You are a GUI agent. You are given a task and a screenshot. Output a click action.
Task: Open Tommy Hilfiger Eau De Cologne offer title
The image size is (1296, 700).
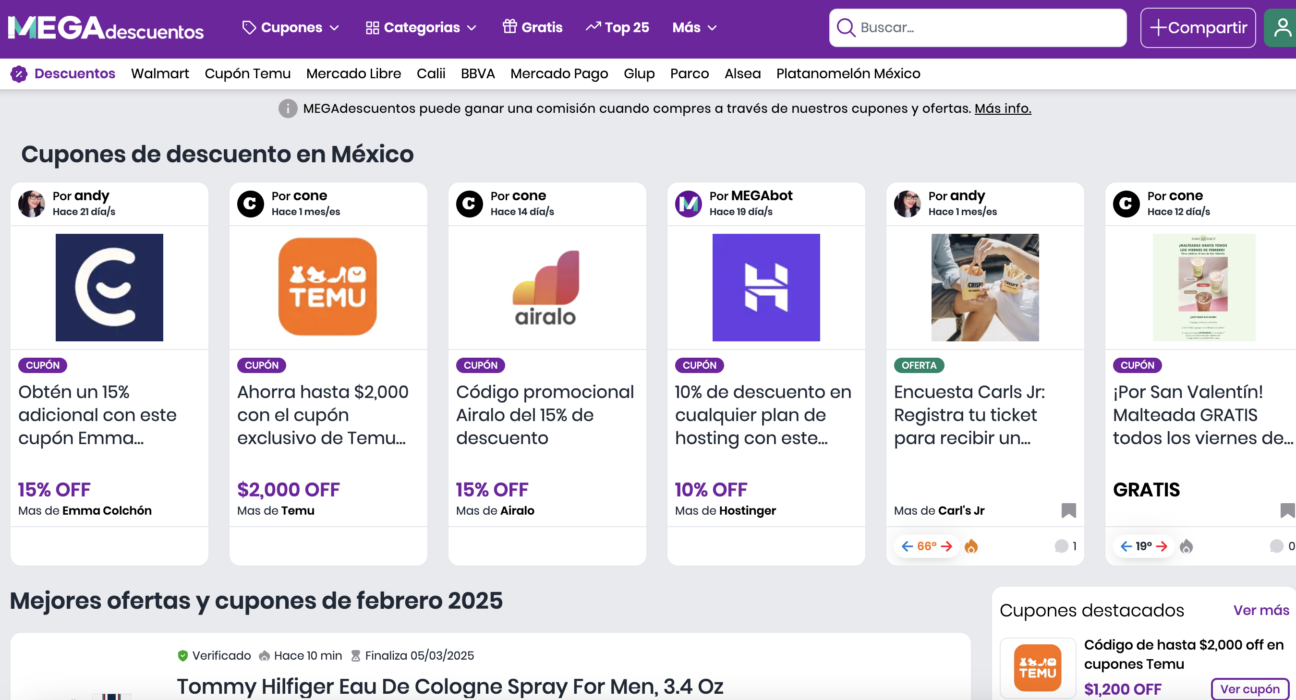[x=450, y=687]
